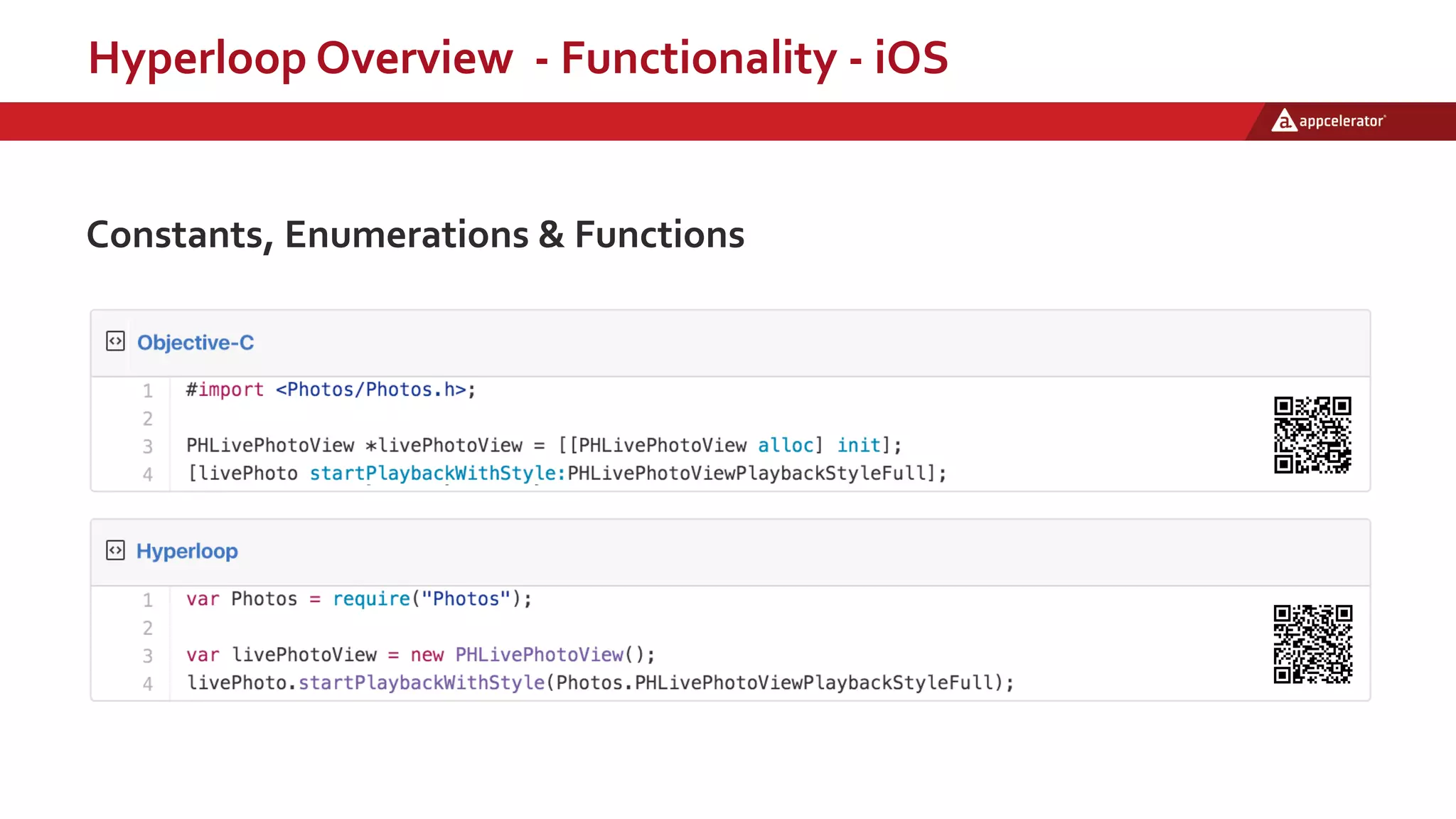Click the code icon beside Hyperloop
Screen dimensions: 1456x819
click(115, 550)
